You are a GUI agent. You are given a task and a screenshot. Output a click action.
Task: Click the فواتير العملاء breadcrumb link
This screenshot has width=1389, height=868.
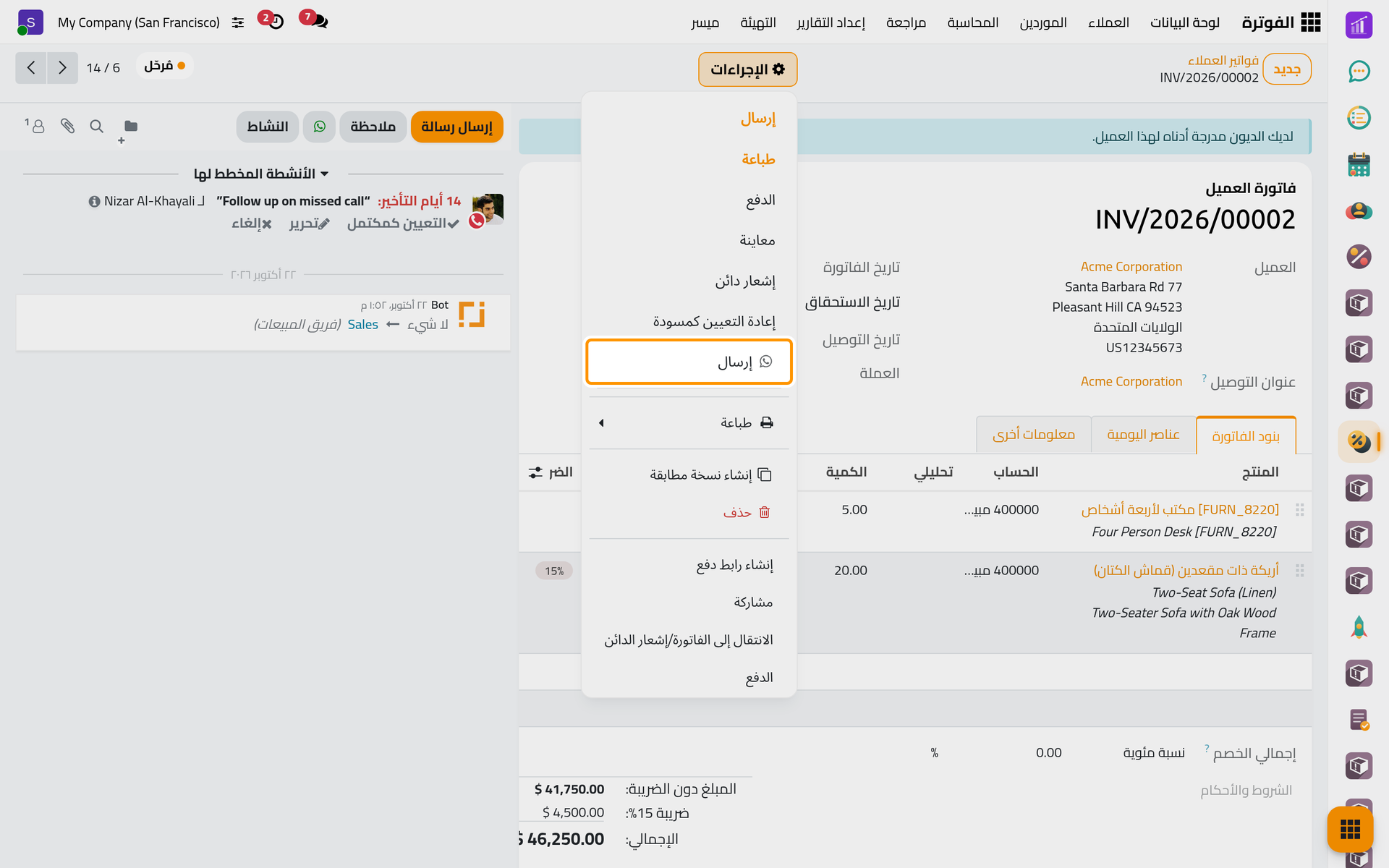1223,60
